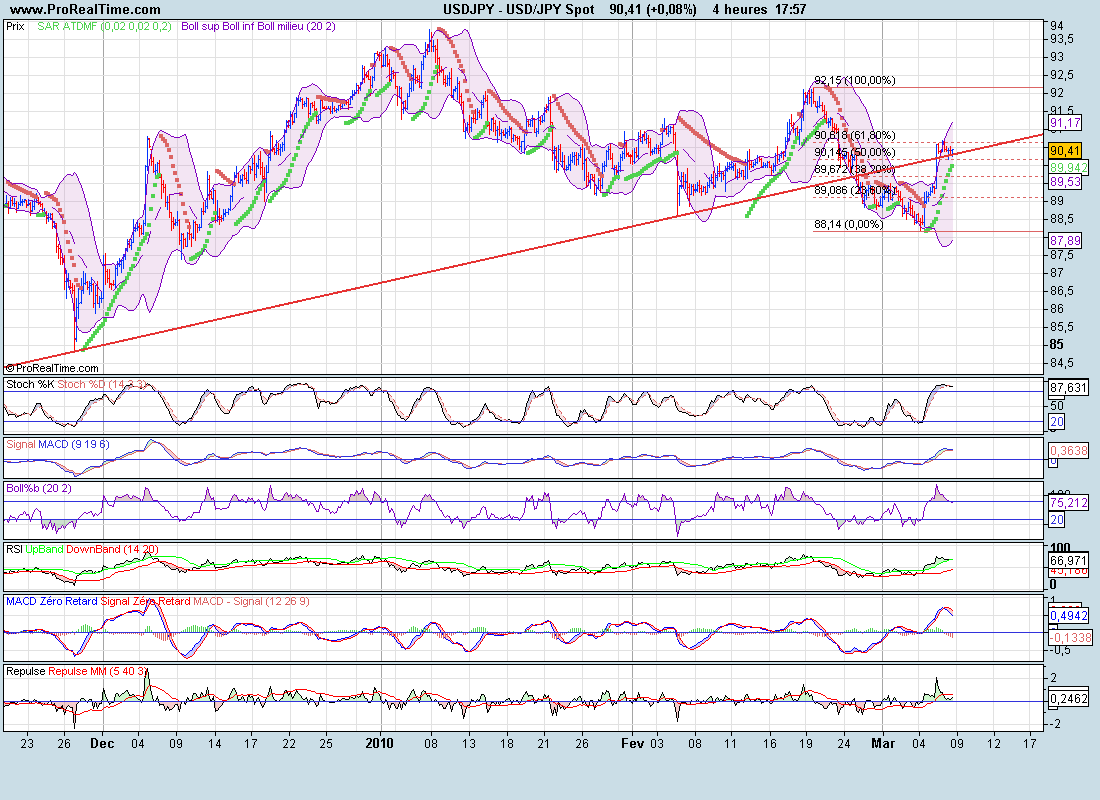Click the 88,5 price scale label

point(1061,219)
